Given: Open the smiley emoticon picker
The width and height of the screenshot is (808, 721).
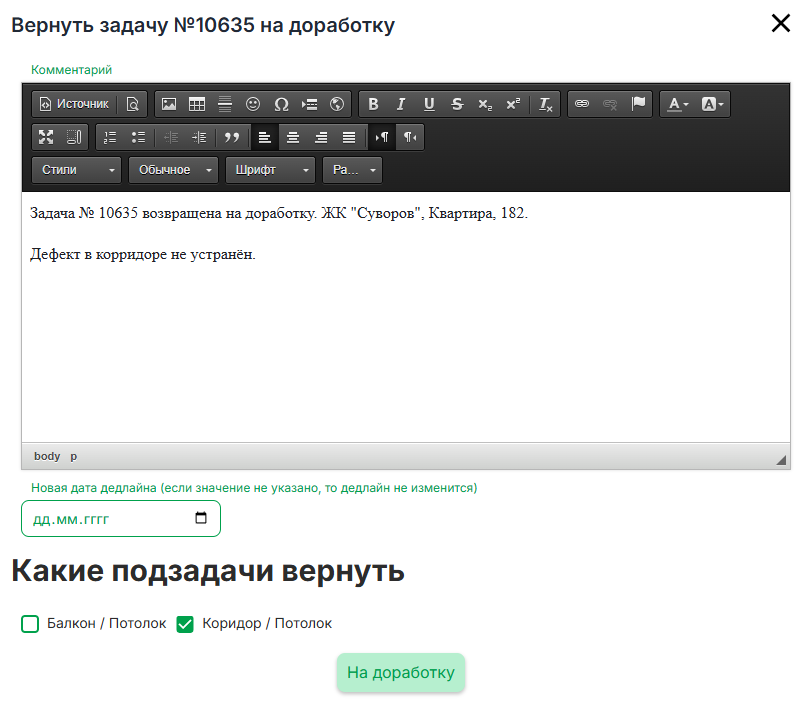Looking at the screenshot, I should coord(252,104).
